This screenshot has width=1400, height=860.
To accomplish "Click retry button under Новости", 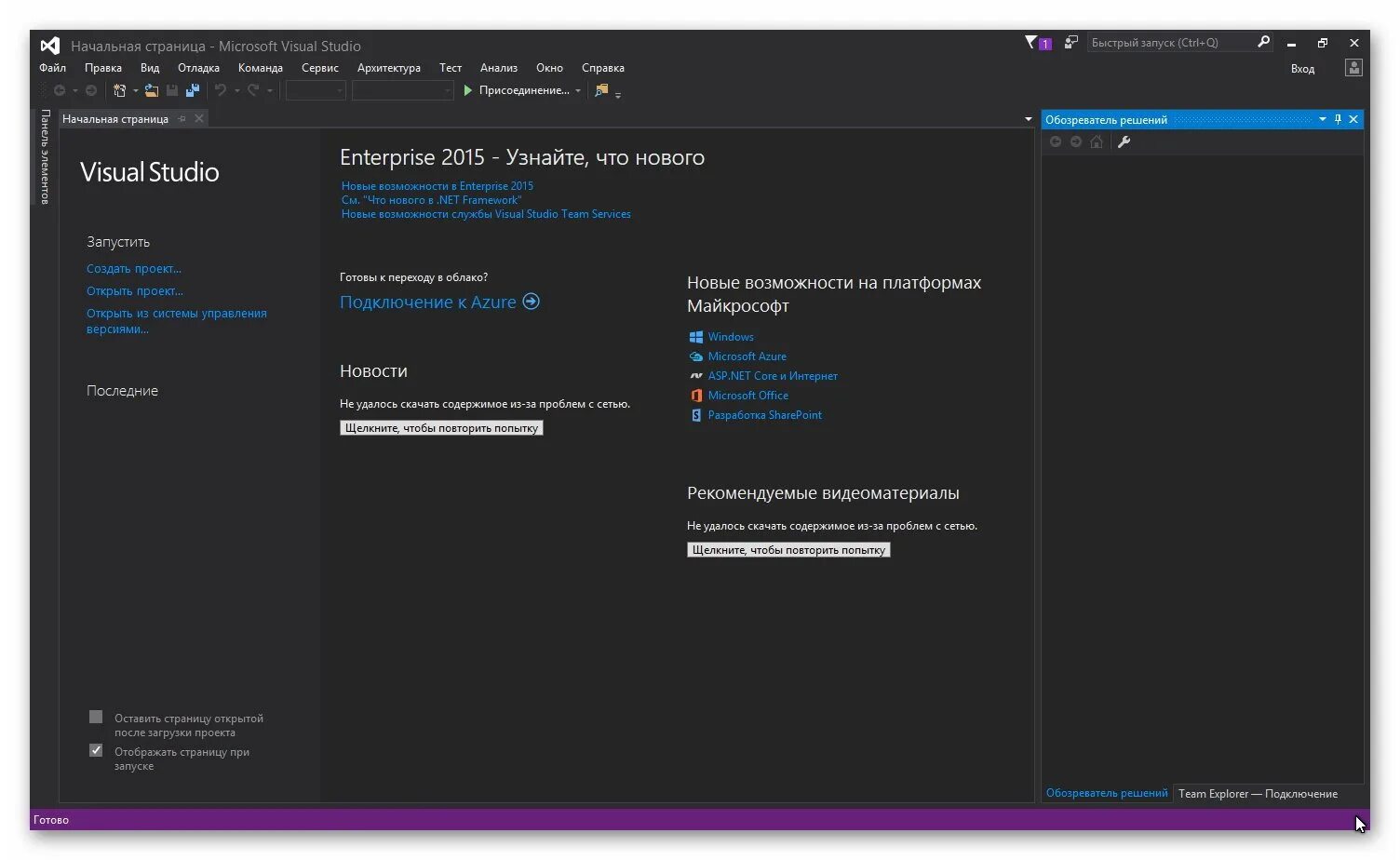I will point(441,428).
